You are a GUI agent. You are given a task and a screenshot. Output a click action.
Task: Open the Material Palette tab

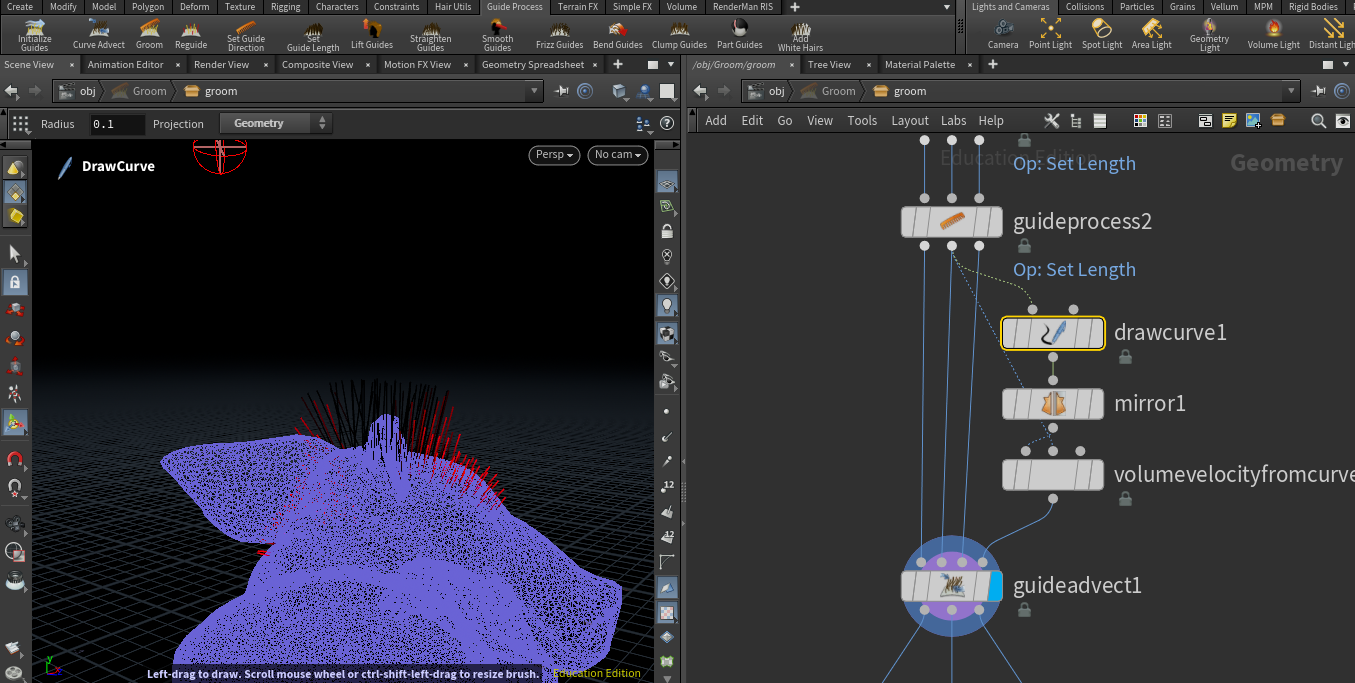(x=919, y=64)
